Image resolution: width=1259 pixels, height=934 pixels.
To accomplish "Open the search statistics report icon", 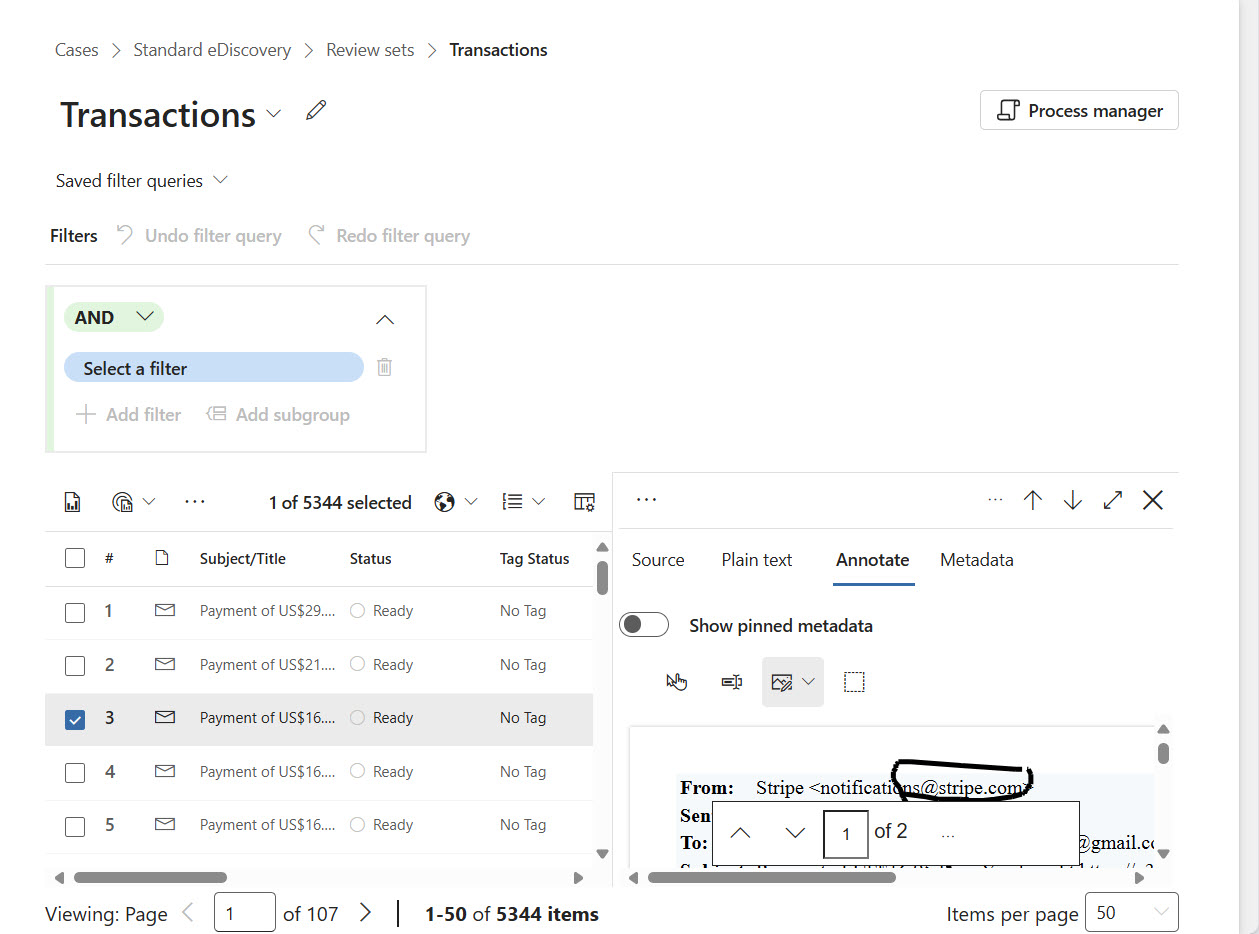I will pyautogui.click(x=71, y=501).
